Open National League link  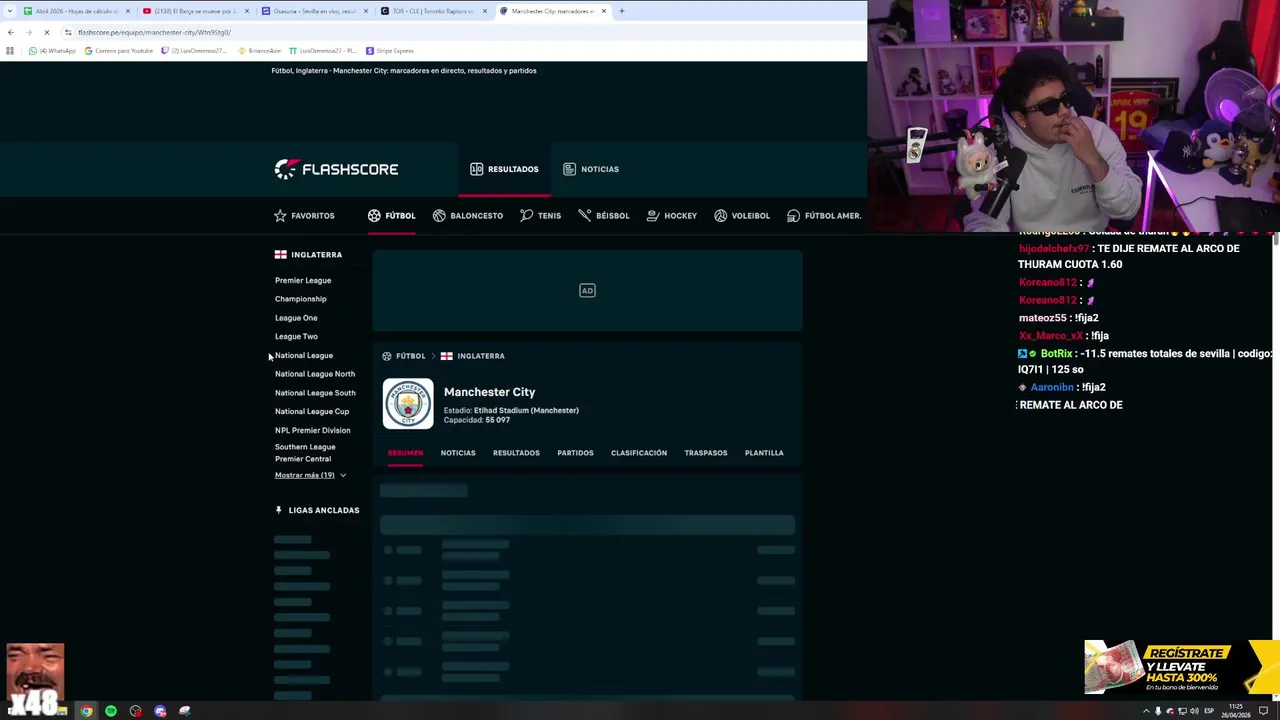click(x=304, y=355)
